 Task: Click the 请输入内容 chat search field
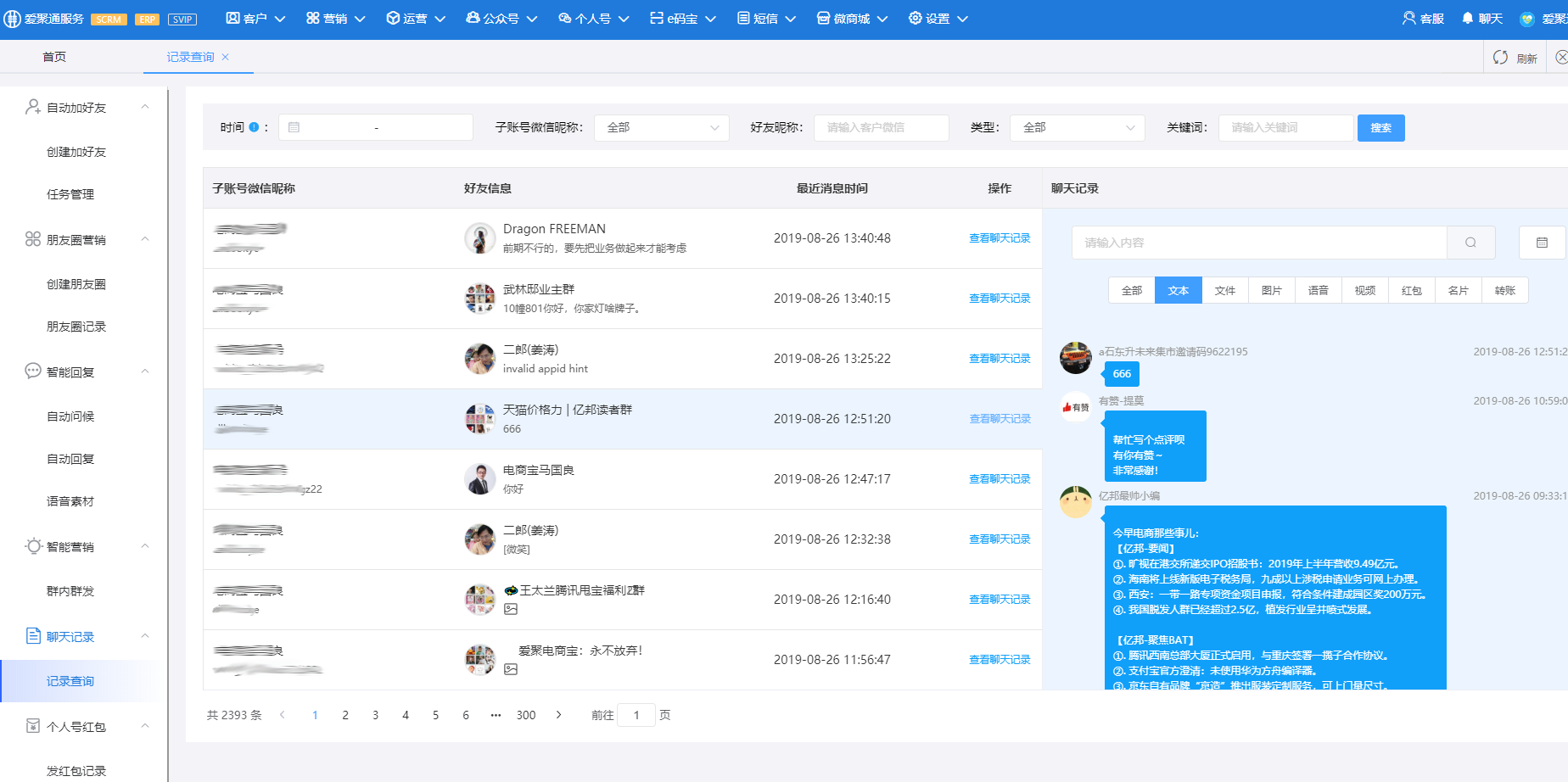click(x=1259, y=243)
